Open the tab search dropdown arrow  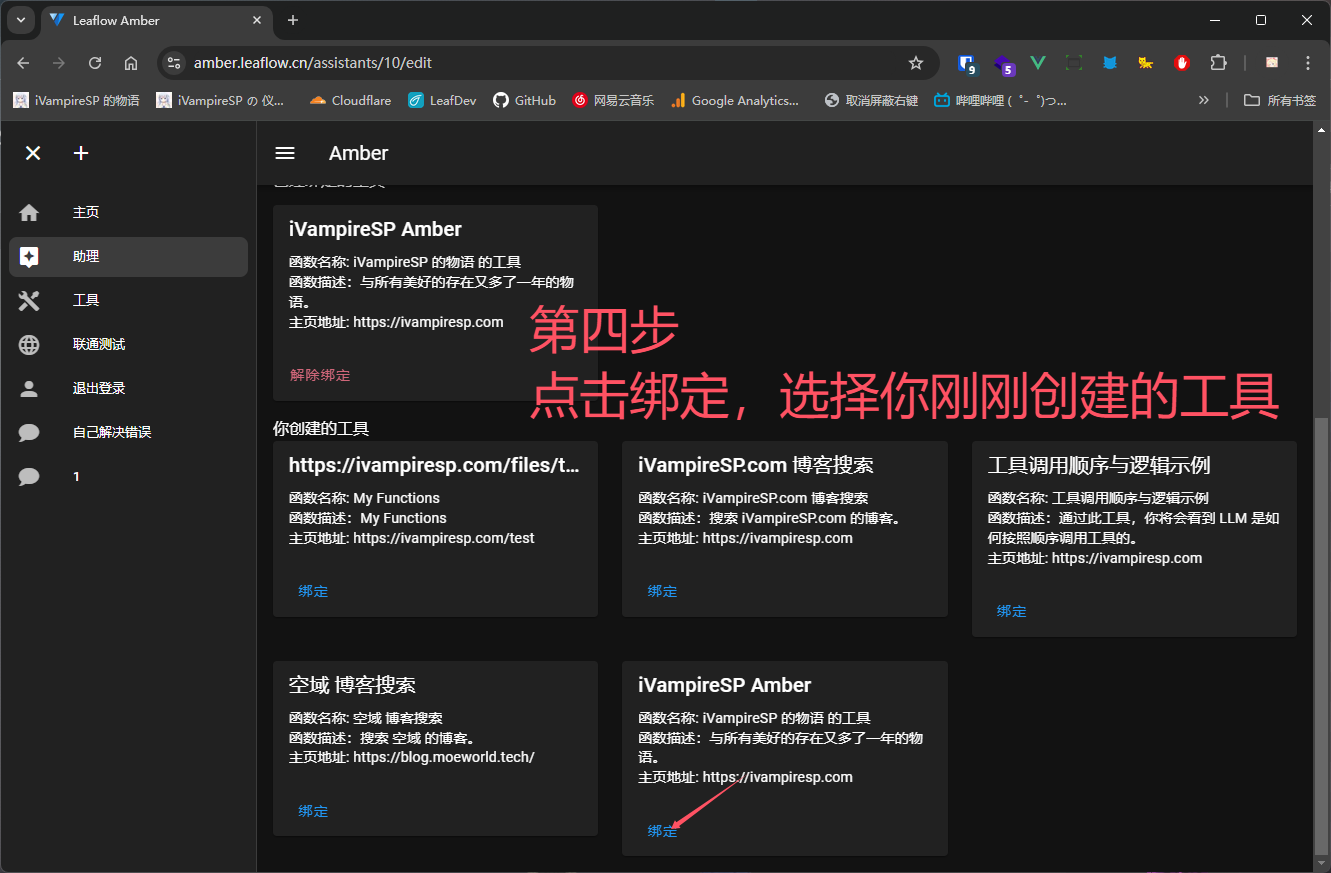coord(21,20)
